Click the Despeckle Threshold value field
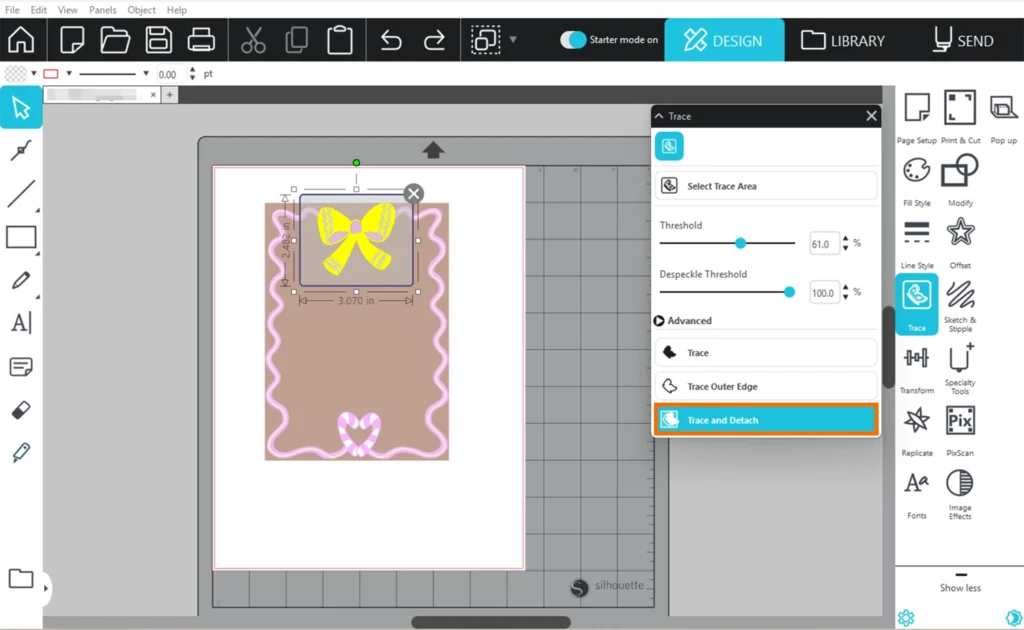This screenshot has width=1024, height=630. (x=824, y=292)
